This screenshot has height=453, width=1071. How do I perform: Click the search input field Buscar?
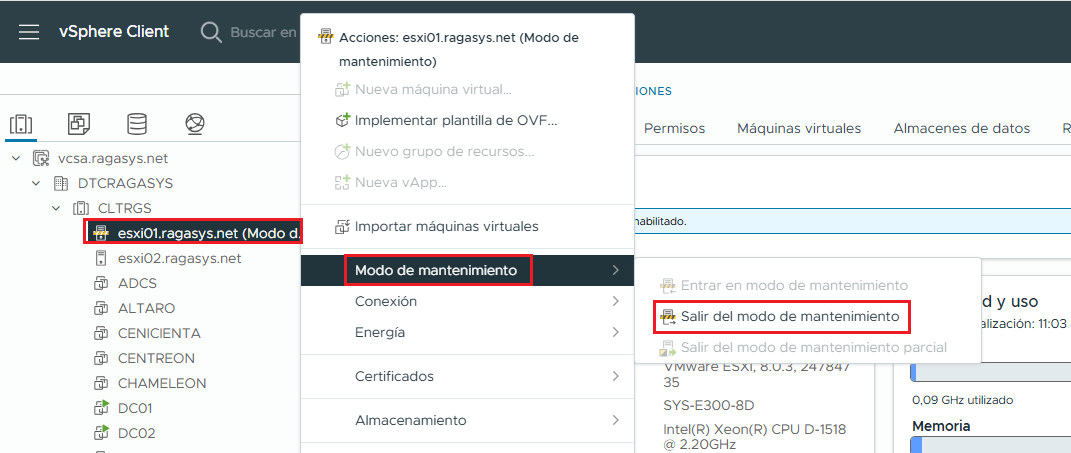click(263, 32)
